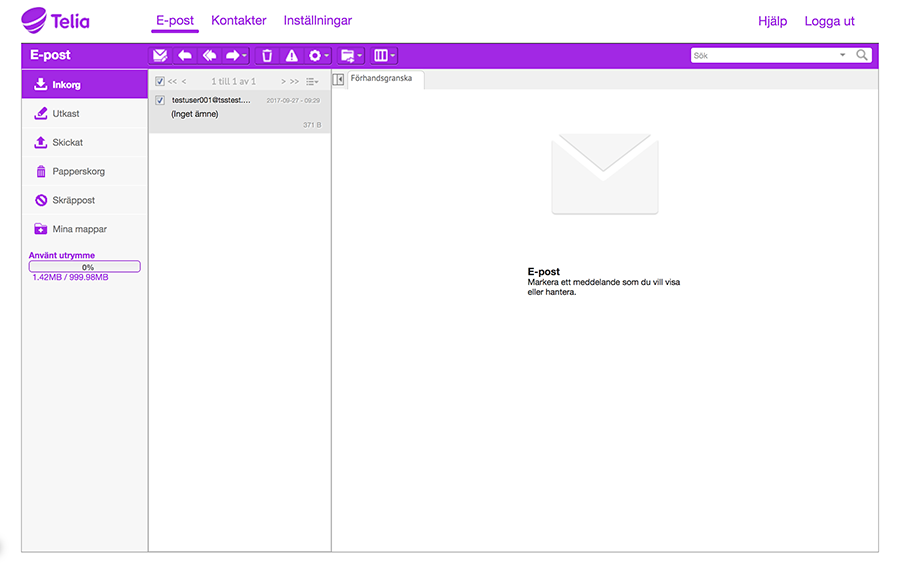Click the forward arrow icon
This screenshot has height=563, width=900.
pos(235,56)
